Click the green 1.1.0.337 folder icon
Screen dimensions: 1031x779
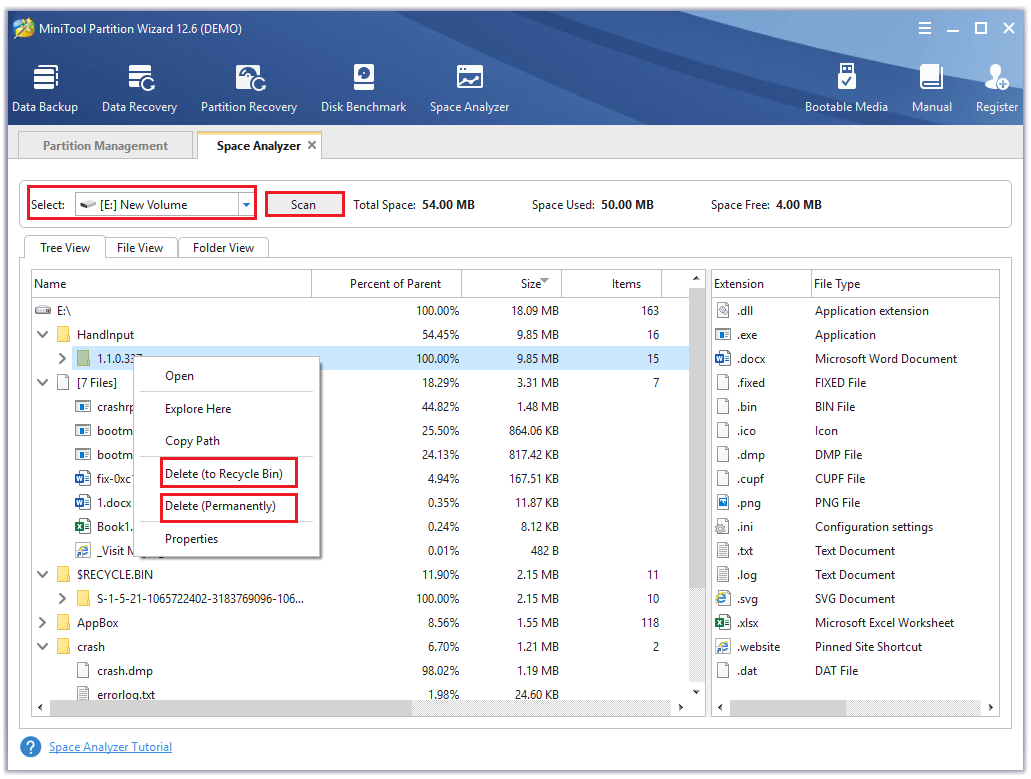[84, 358]
